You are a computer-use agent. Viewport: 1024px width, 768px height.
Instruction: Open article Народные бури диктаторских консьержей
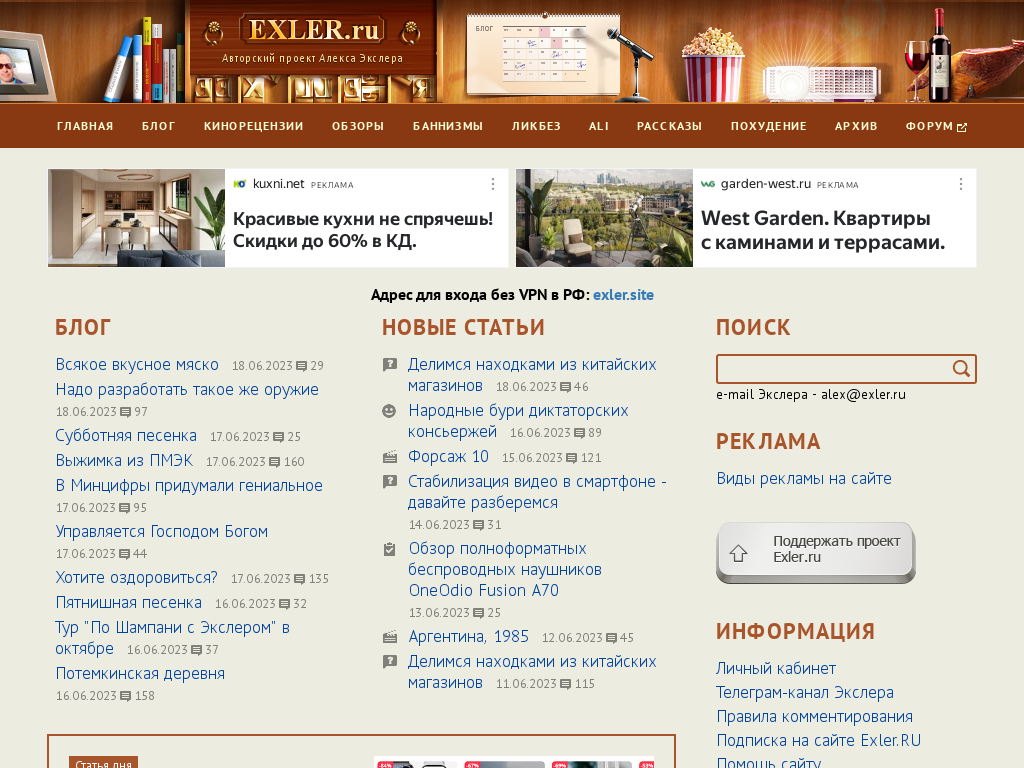[518, 421]
